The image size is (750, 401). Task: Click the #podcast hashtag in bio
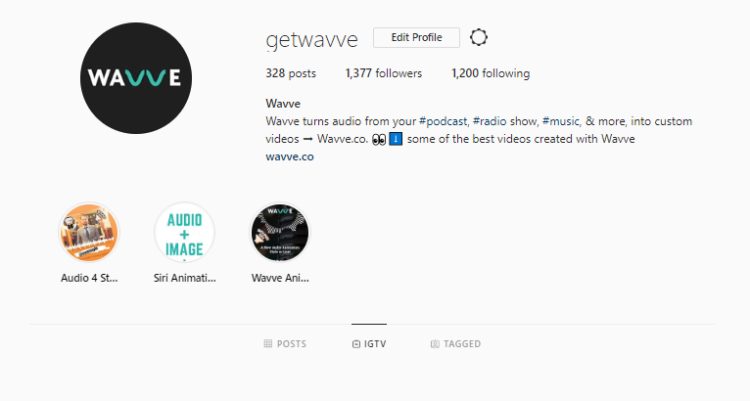(x=443, y=121)
